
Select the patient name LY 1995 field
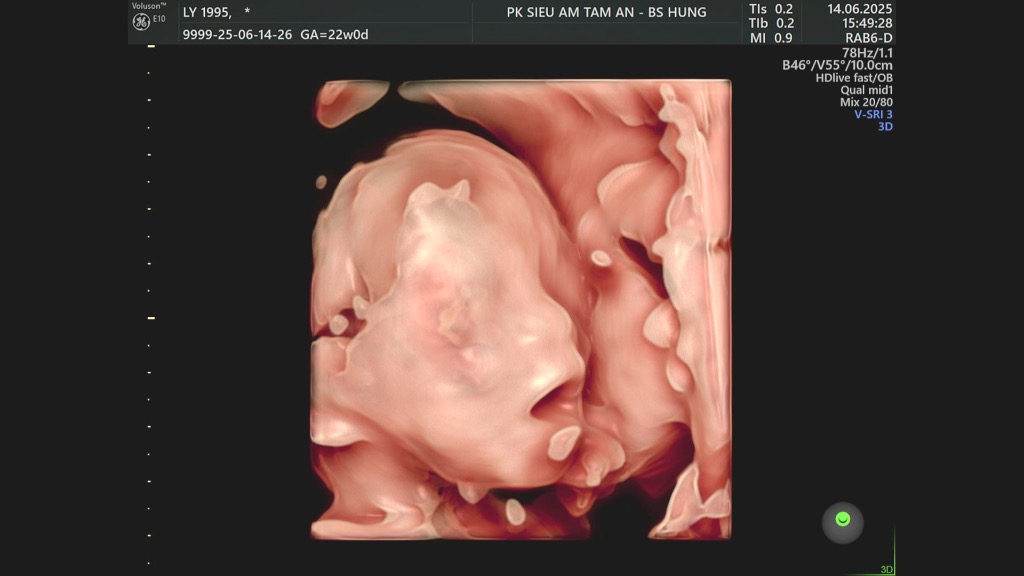click(207, 13)
